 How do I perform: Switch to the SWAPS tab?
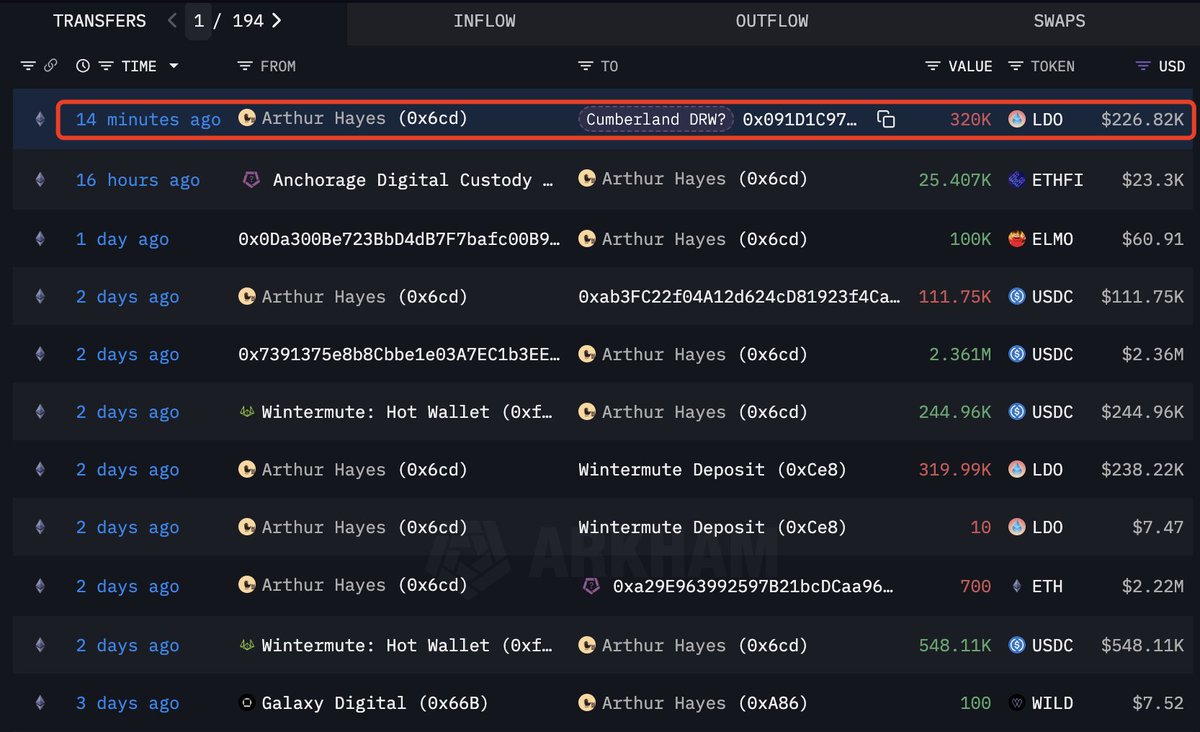click(x=1059, y=21)
